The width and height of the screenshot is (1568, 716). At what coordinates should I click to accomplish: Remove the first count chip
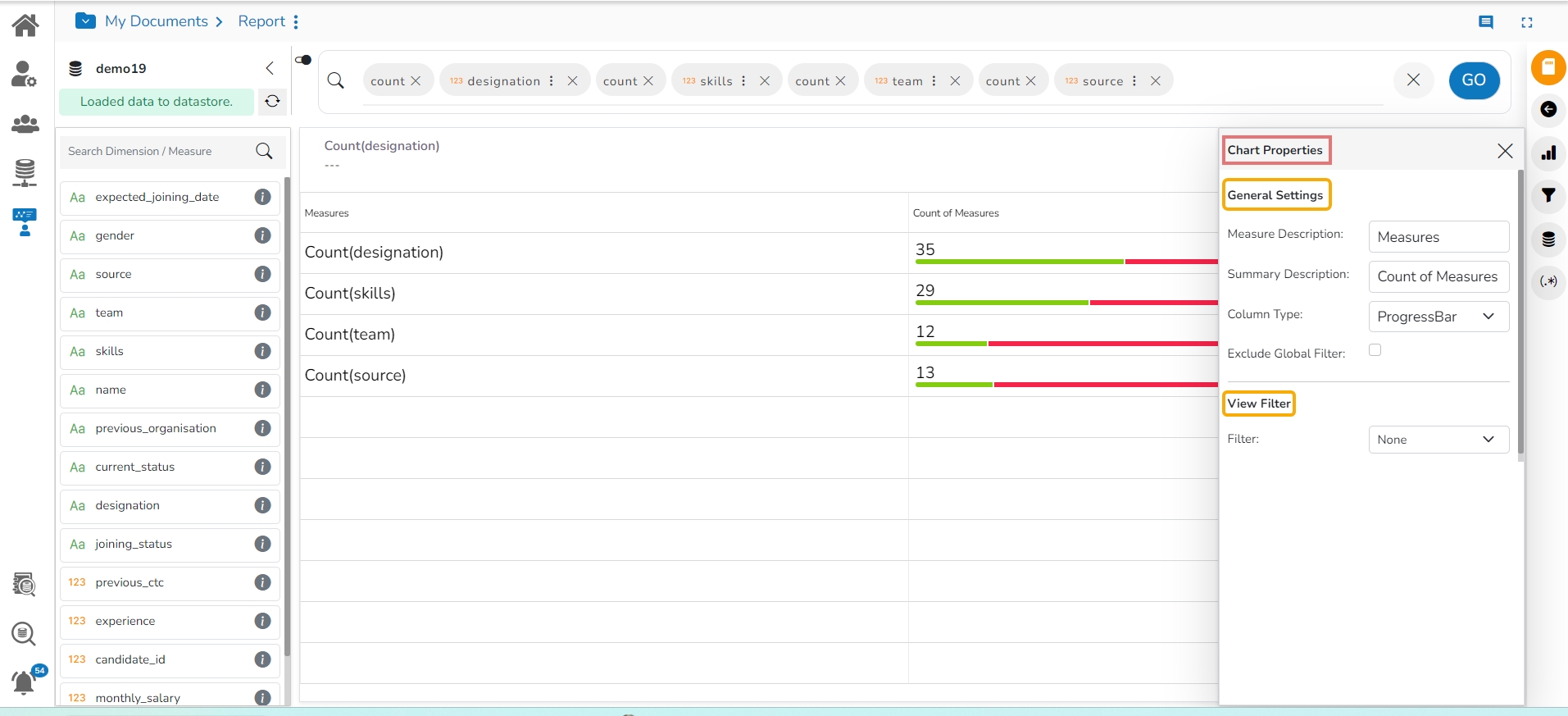pyautogui.click(x=416, y=81)
